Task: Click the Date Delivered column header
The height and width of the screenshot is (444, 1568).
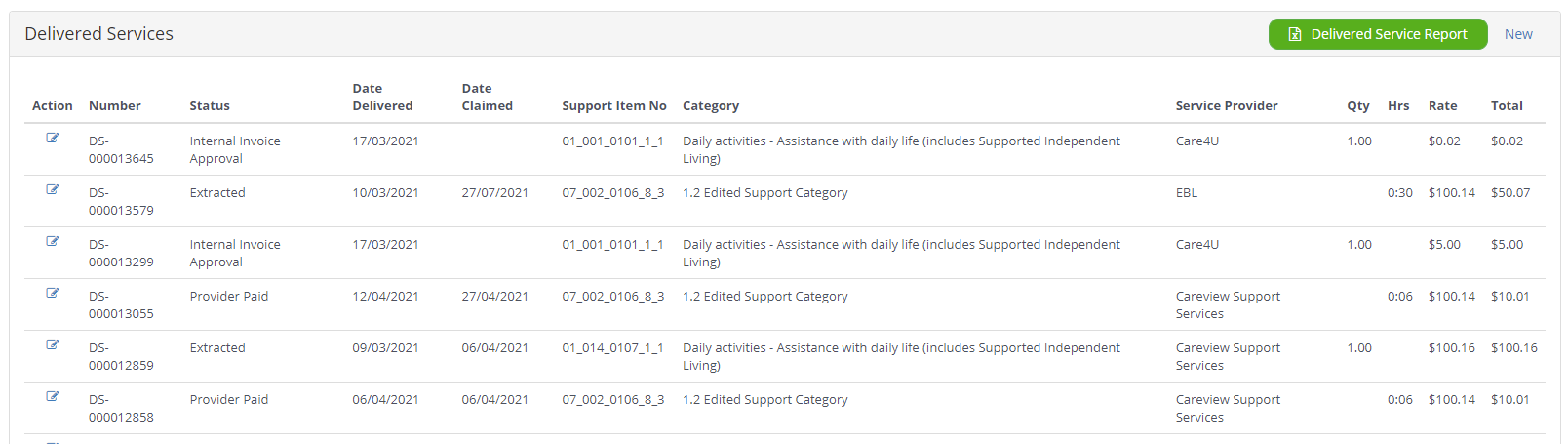Action: [x=382, y=97]
